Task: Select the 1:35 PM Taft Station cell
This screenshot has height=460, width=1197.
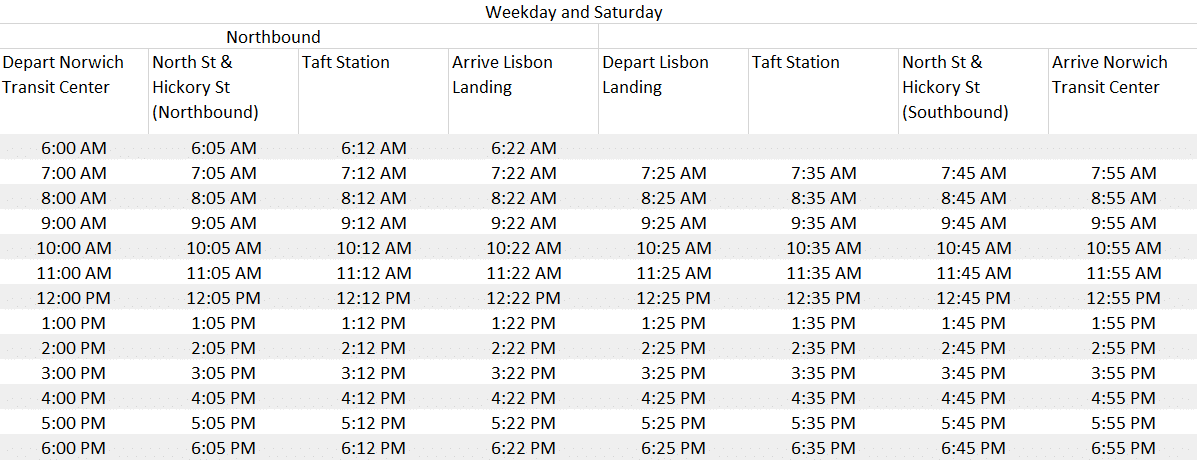Action: (823, 323)
